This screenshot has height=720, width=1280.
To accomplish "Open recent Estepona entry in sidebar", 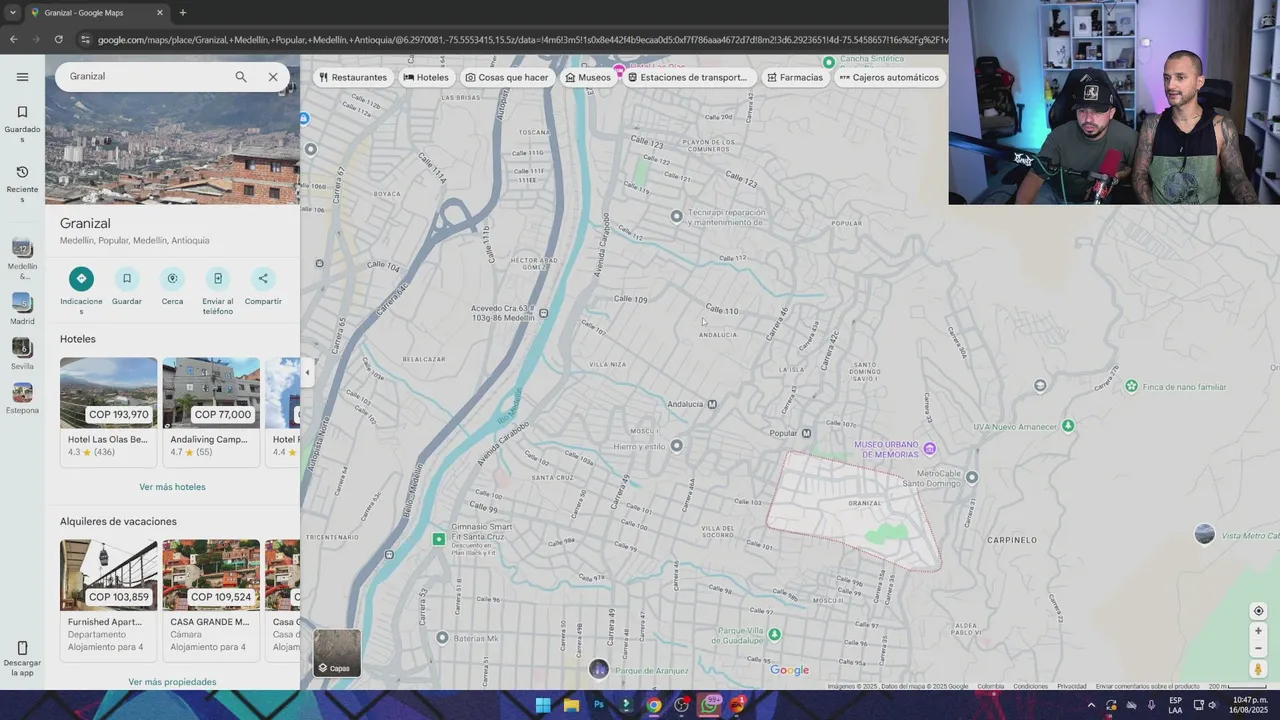I will point(22,398).
